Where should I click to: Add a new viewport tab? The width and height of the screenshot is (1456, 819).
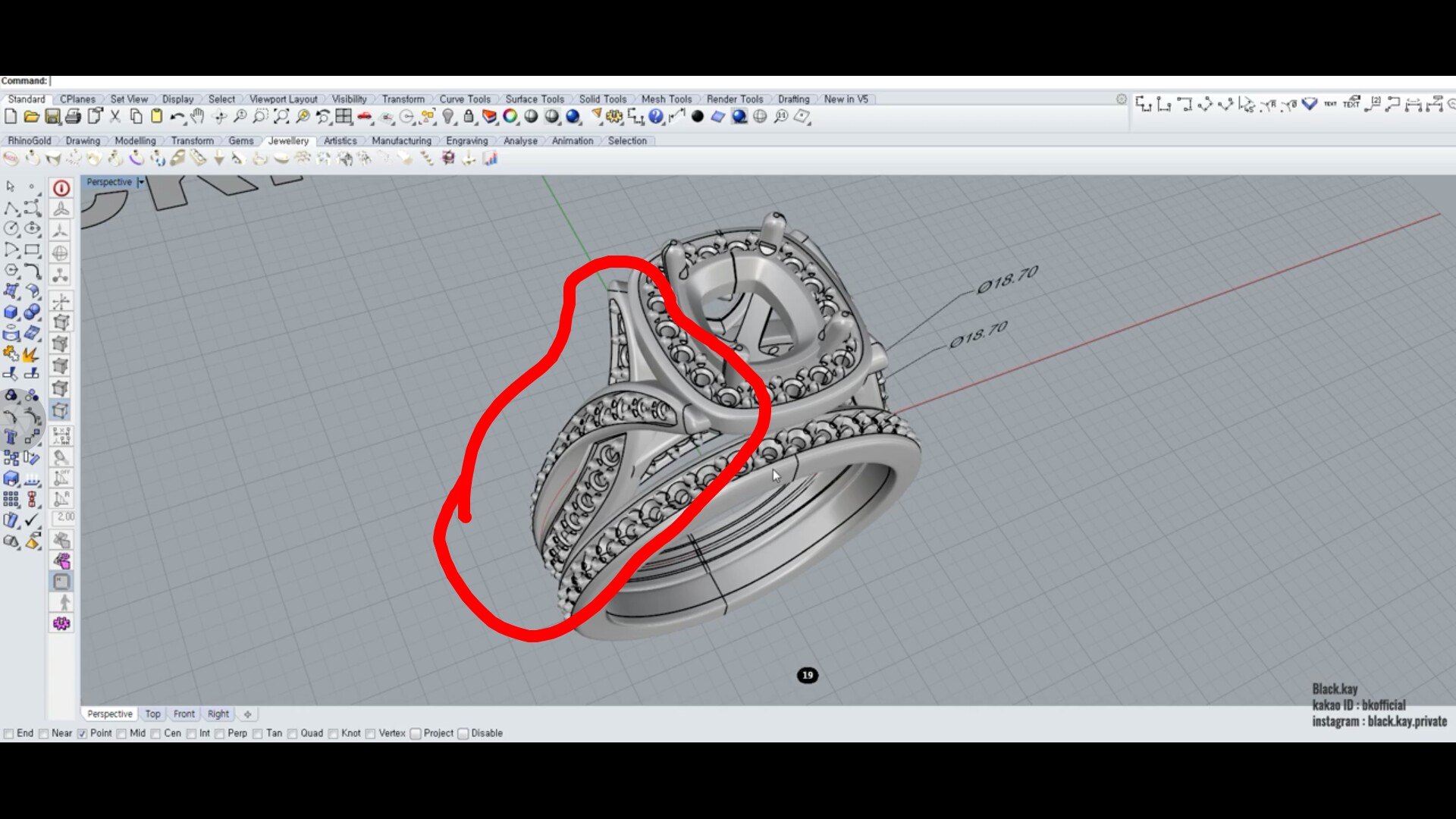(x=247, y=714)
